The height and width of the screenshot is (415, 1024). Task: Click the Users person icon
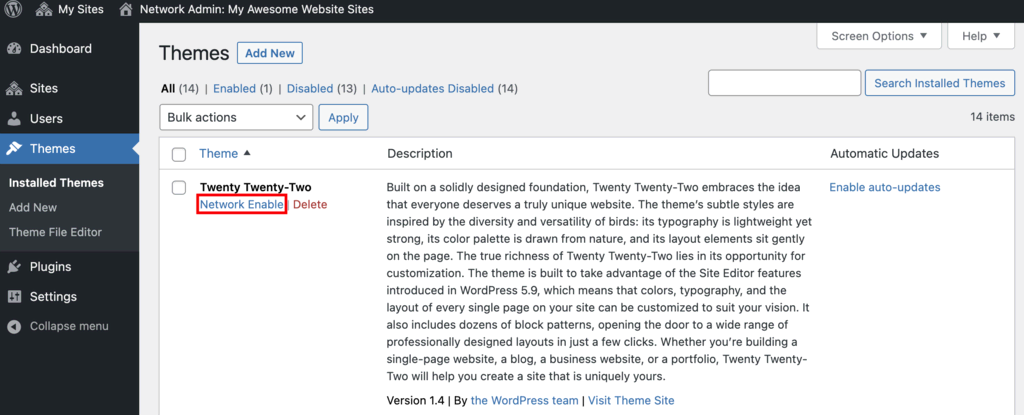coord(14,119)
